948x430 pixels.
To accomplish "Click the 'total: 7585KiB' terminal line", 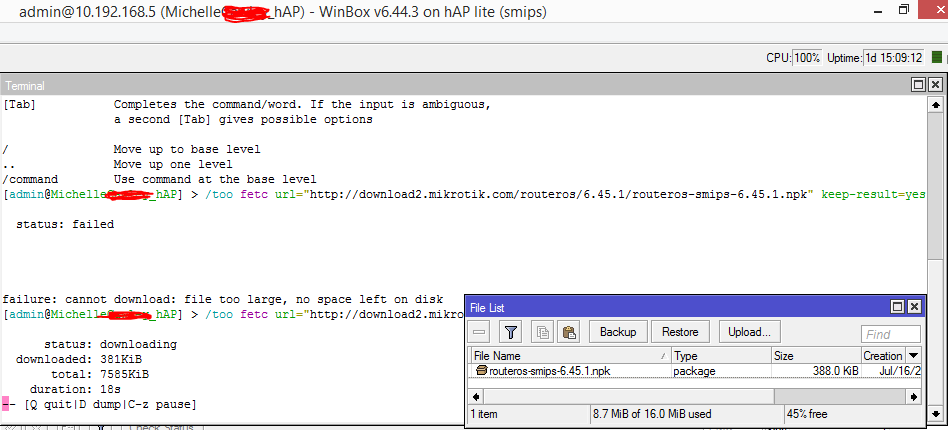I will point(99,374).
